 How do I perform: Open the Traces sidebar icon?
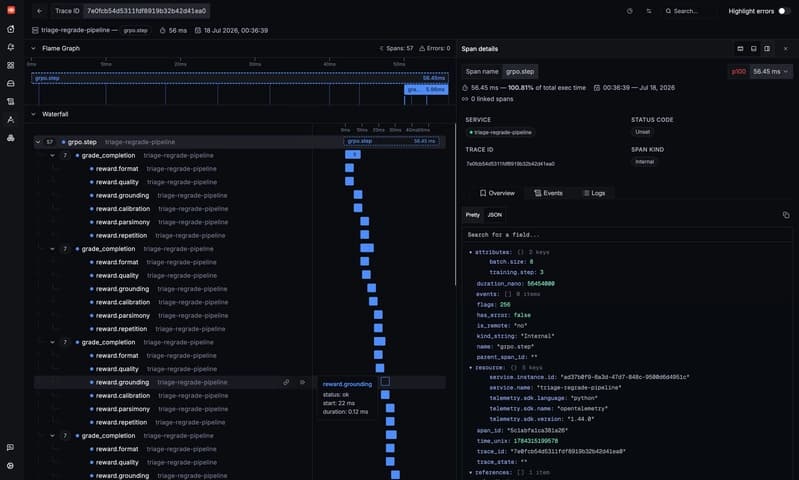(11, 120)
